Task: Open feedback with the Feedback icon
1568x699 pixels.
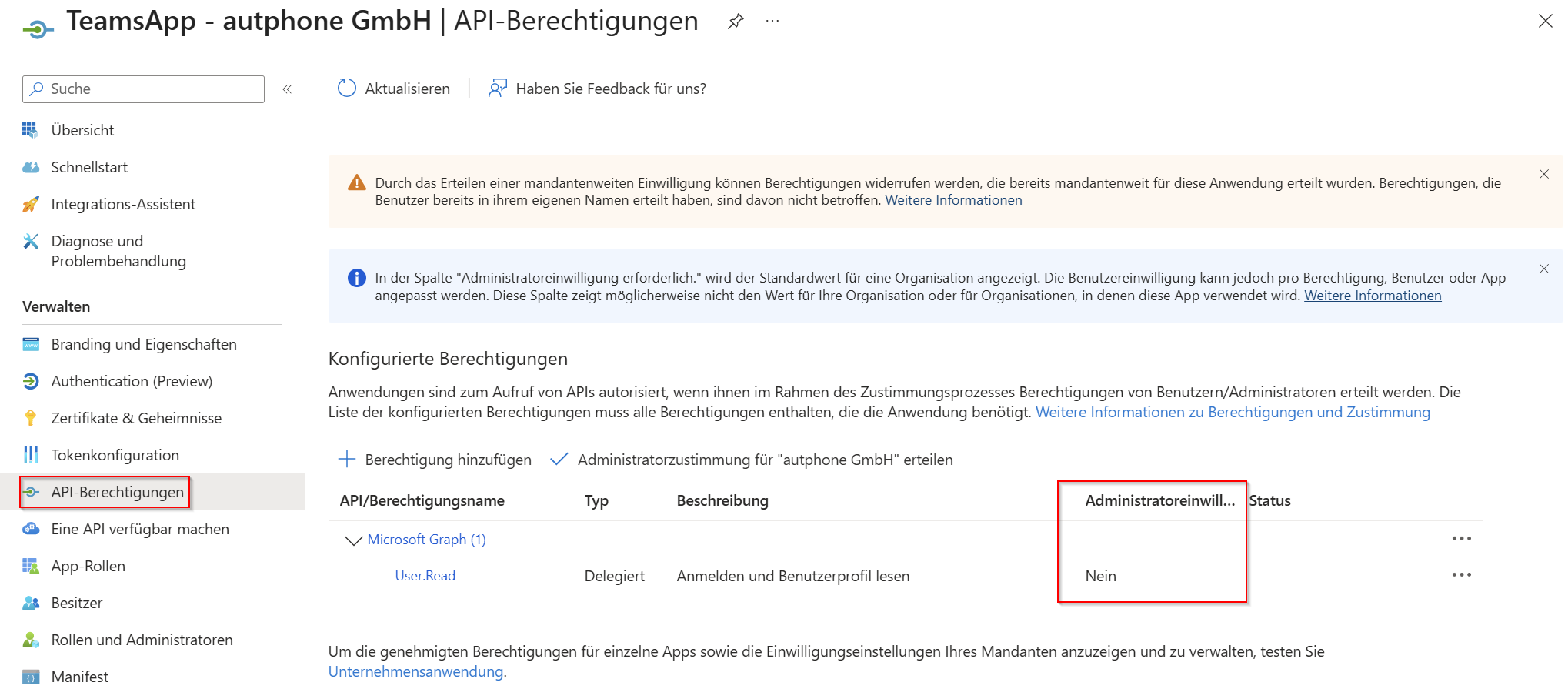Action: coord(496,88)
